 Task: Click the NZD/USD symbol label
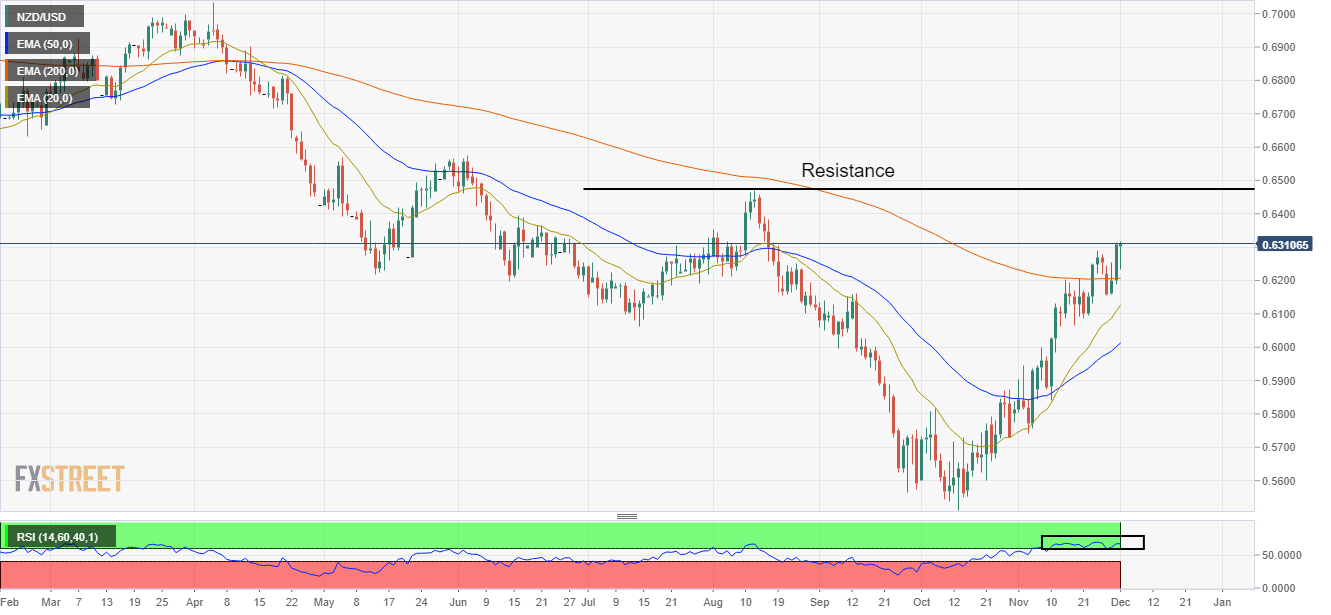(43, 16)
